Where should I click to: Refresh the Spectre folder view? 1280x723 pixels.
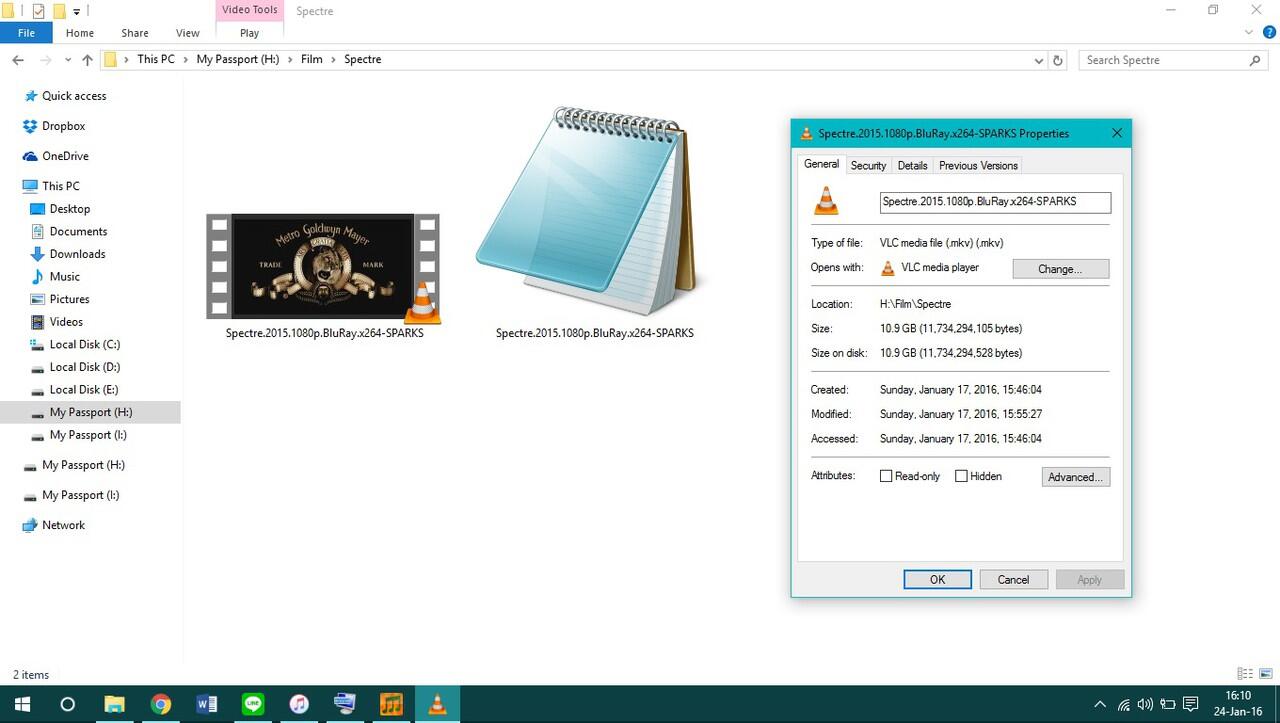point(1058,60)
